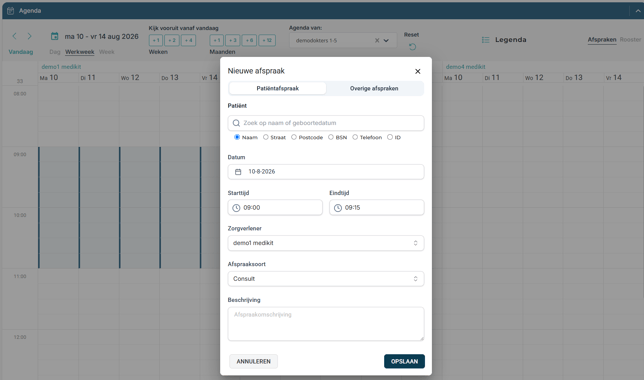Jump ahead +1 week
This screenshot has width=644, height=380.
tap(156, 40)
